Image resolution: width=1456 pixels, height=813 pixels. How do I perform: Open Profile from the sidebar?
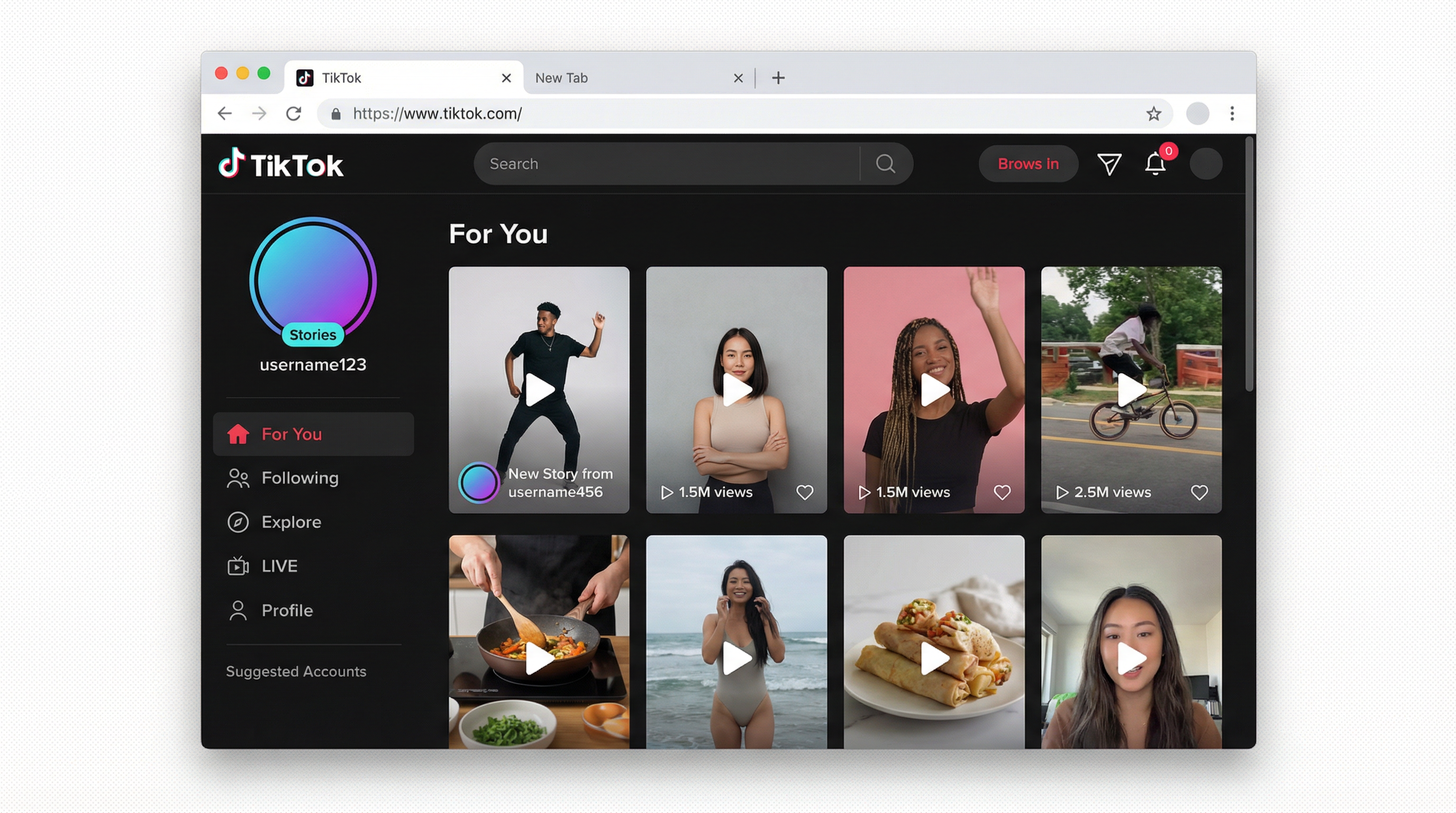[x=287, y=611]
